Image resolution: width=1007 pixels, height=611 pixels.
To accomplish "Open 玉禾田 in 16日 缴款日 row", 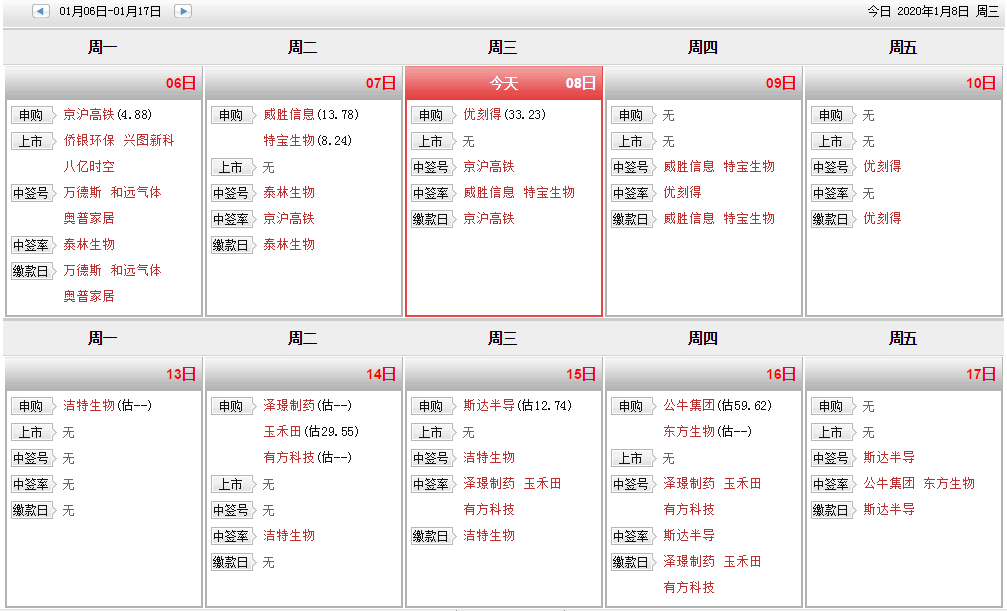I will tap(742, 561).
